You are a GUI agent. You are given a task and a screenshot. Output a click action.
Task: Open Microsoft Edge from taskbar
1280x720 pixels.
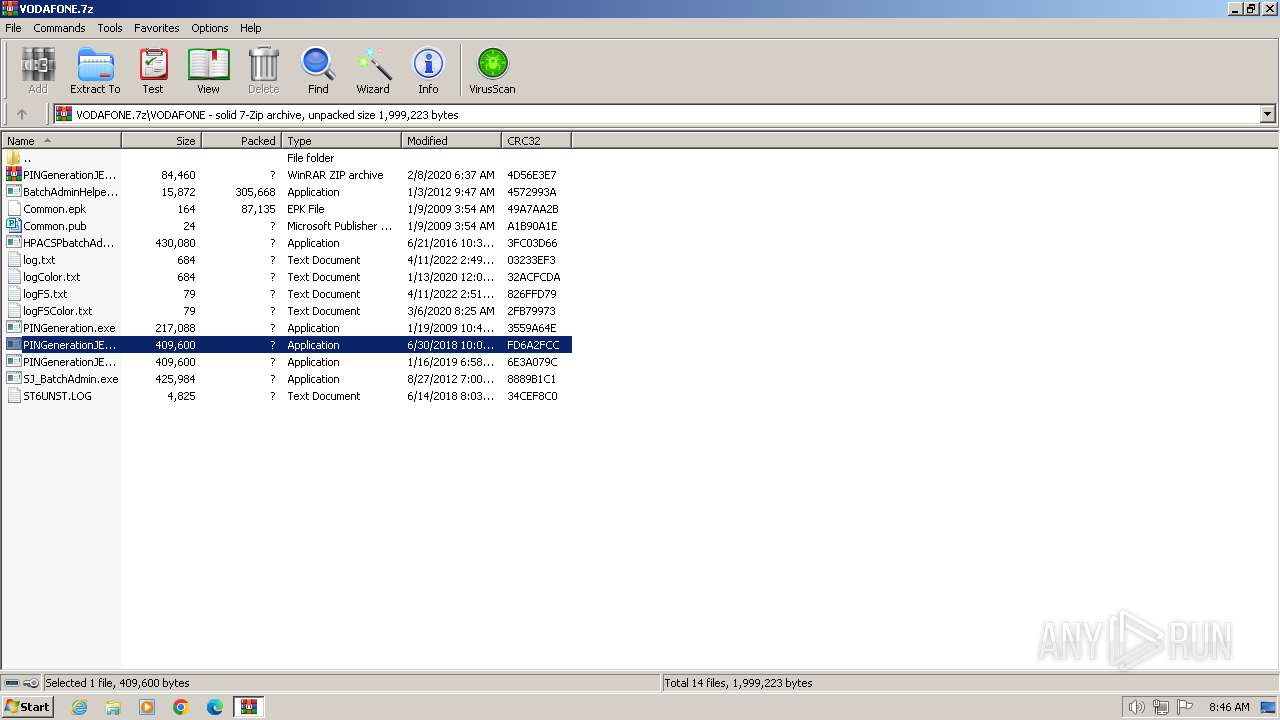pos(215,707)
